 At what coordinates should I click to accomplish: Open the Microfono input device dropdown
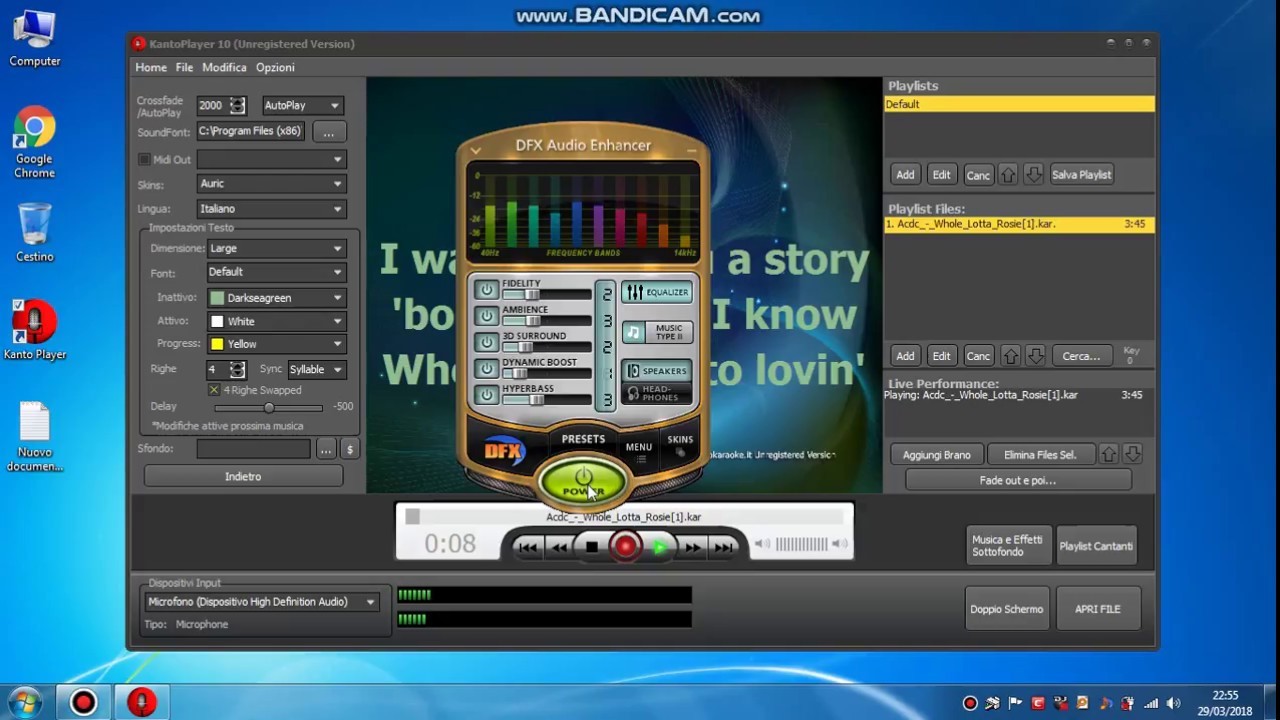pos(261,602)
